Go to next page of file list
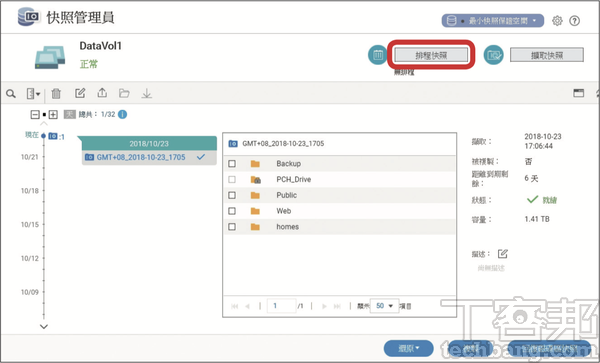600x363 pixels. (x=324, y=306)
